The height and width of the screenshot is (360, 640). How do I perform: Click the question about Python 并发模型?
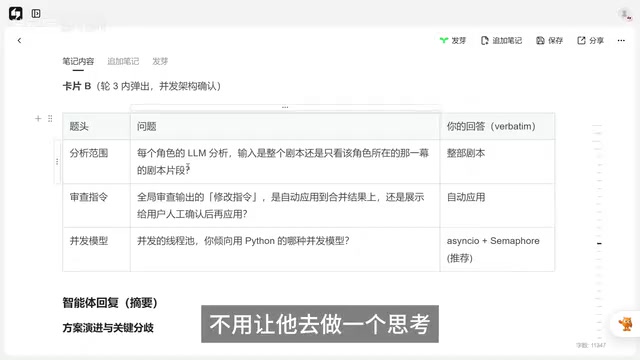[x=285, y=249]
